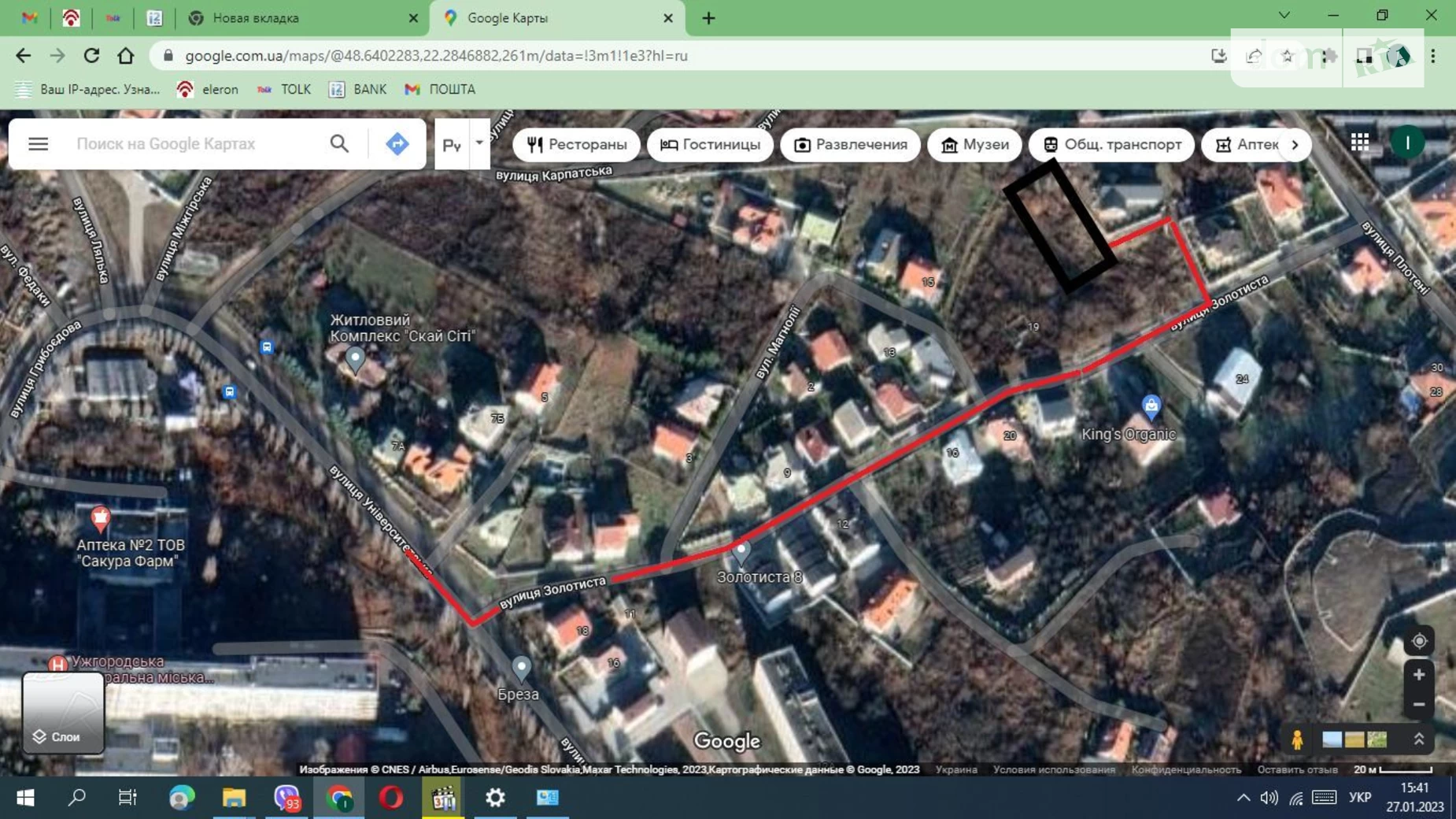Open Viber from the taskbar
Image resolution: width=1456 pixels, height=819 pixels.
pos(287,798)
